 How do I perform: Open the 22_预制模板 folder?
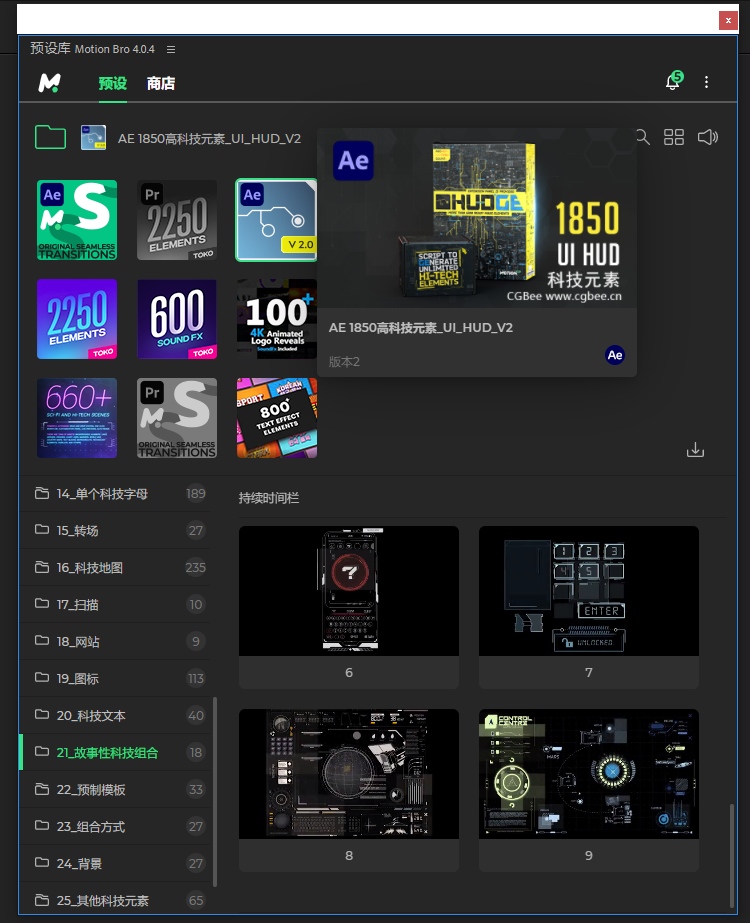(x=115, y=789)
